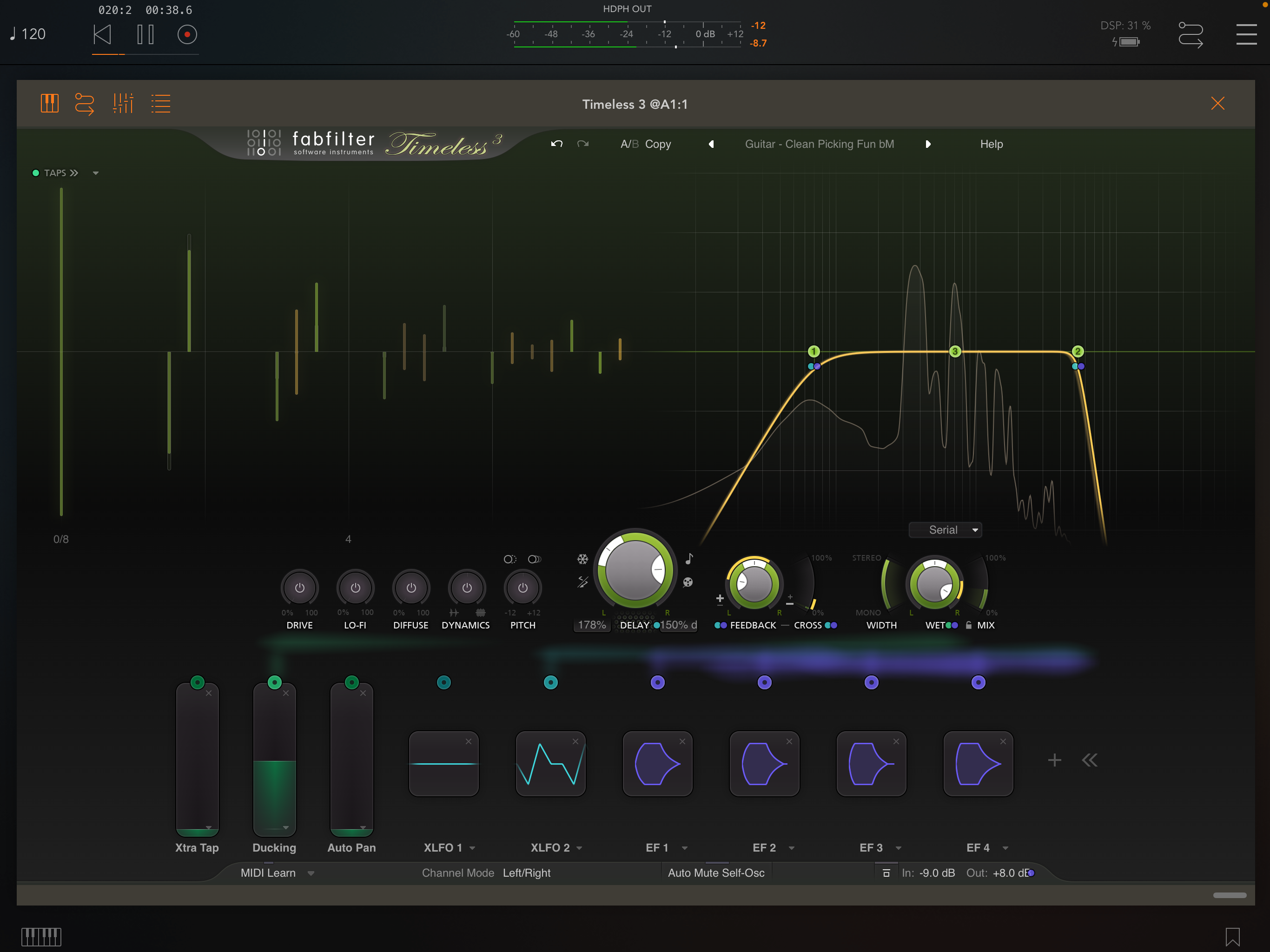Click the A/B Copy button
The width and height of the screenshot is (1270, 952).
[657, 144]
